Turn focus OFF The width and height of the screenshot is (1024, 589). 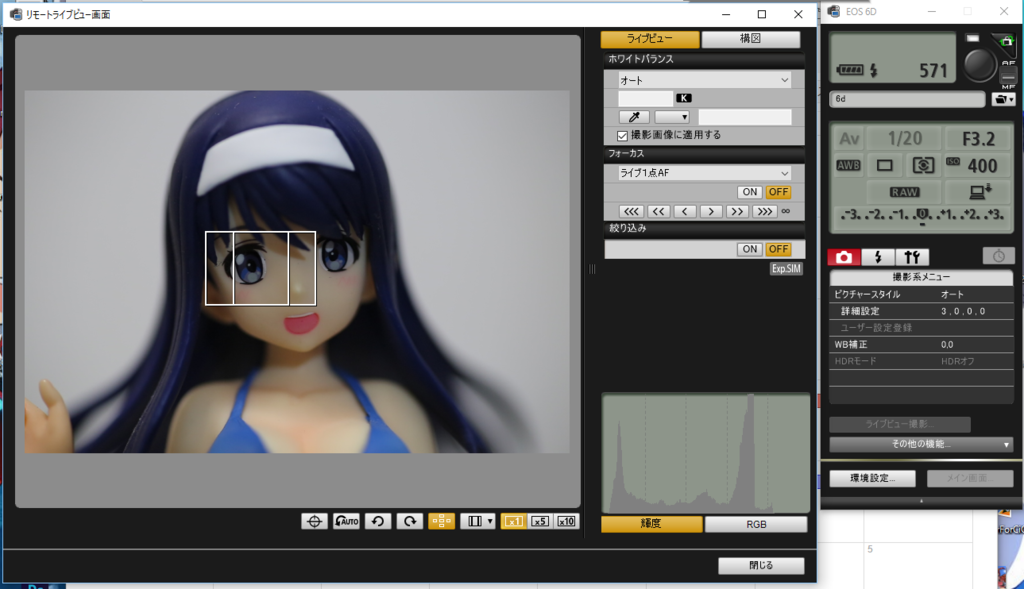(778, 192)
